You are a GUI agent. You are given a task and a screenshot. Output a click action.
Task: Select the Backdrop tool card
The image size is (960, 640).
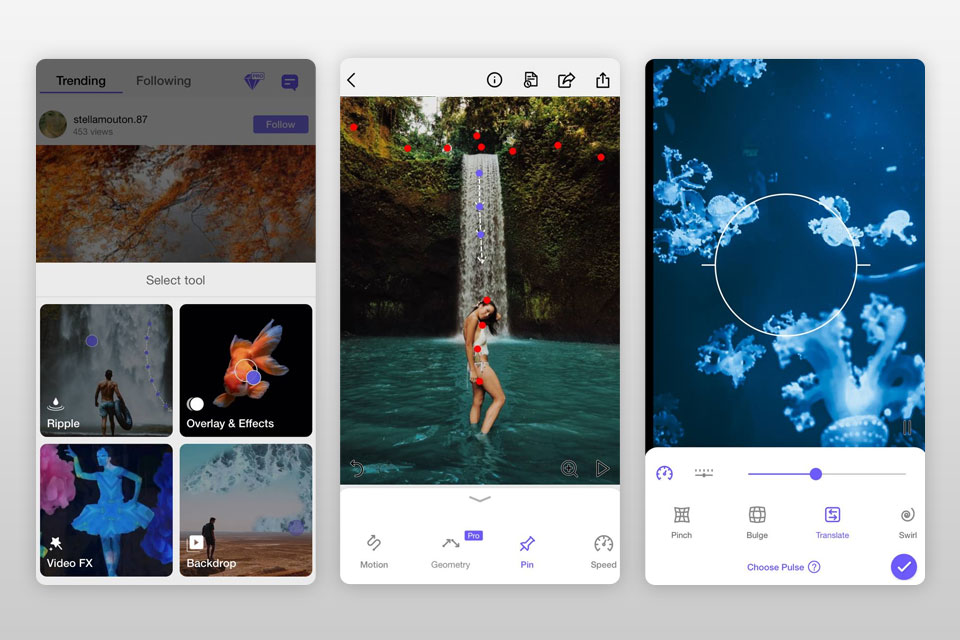(x=246, y=510)
